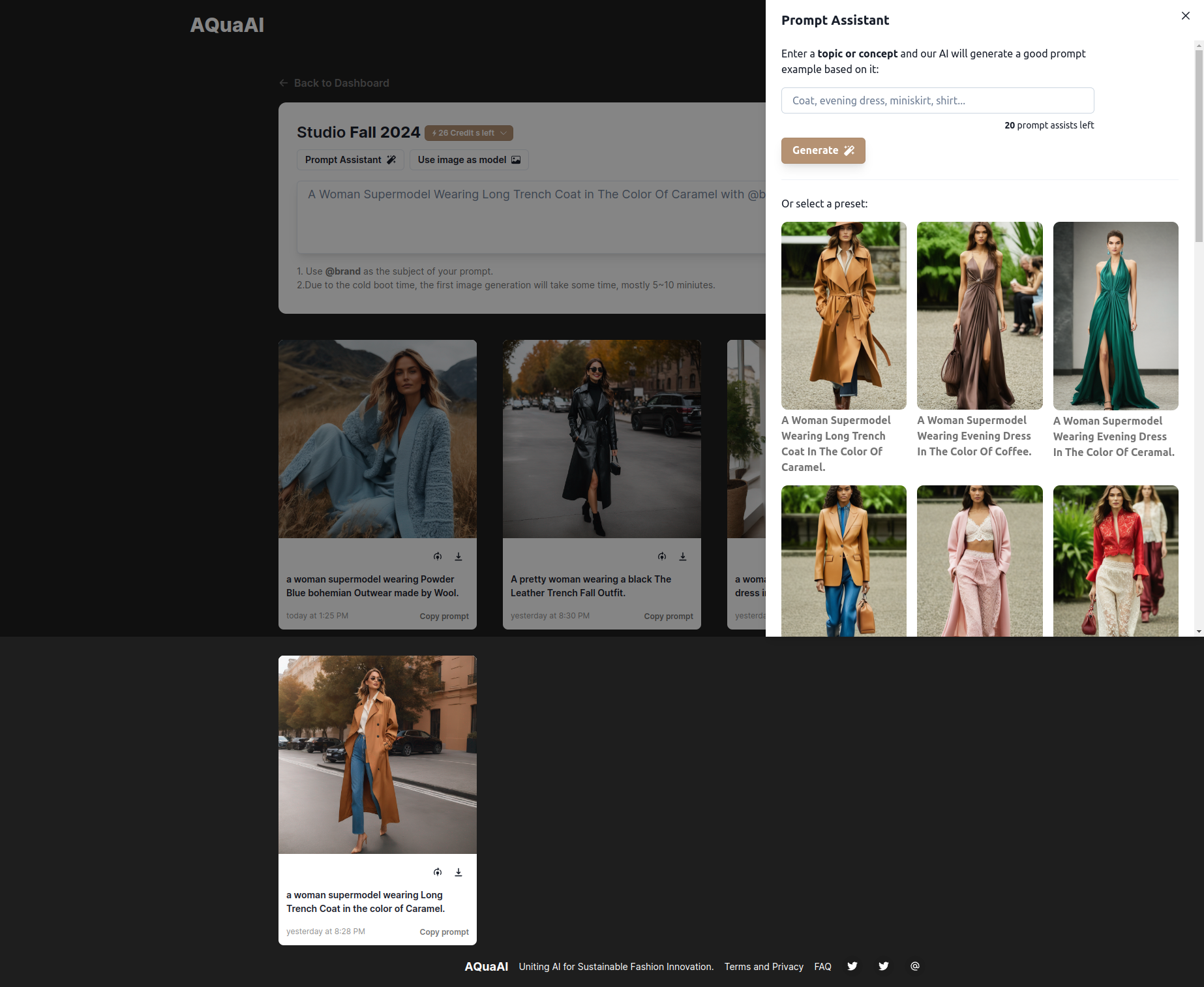Click the panel scrollbar down arrow
Viewport: 1204px width, 987px height.
pos(1199,631)
